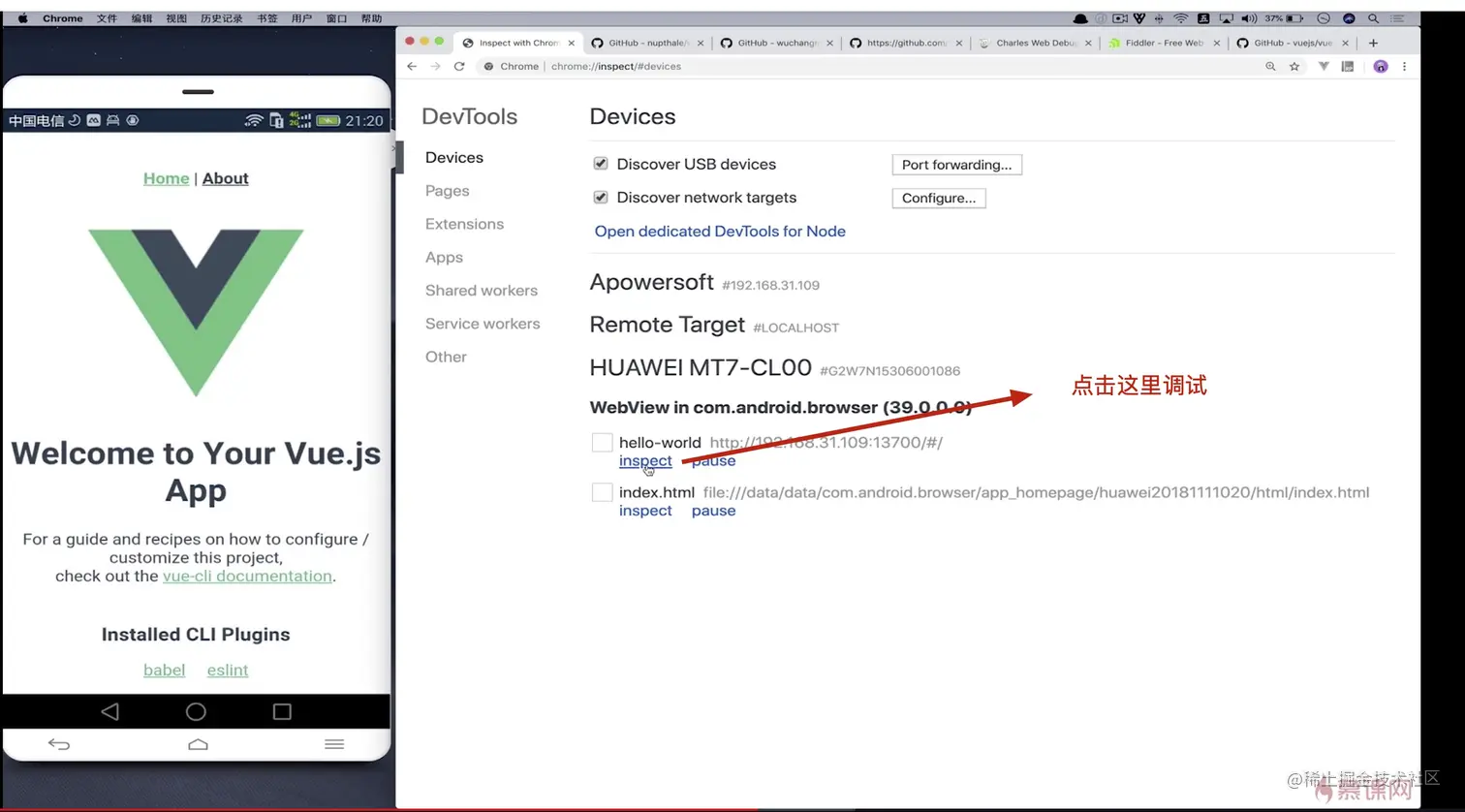Click inspect under index.html
This screenshot has width=1465, height=812.
(x=645, y=511)
